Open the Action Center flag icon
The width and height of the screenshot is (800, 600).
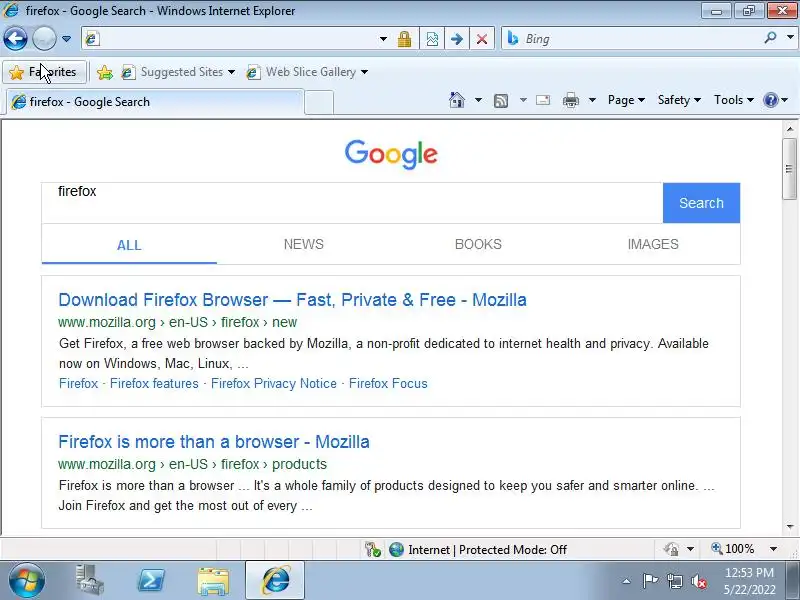650,581
